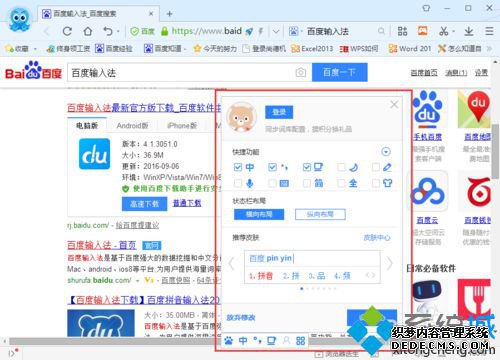Image resolution: width=500 pixels, height=360 pixels.
Task: Switch to Android版 tab
Action: pos(132,126)
